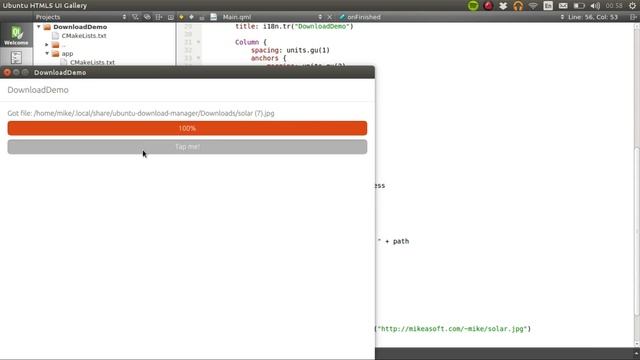Open the symbol list dropdown arrows near line info
This screenshot has height=360, width=640.
(562, 17)
